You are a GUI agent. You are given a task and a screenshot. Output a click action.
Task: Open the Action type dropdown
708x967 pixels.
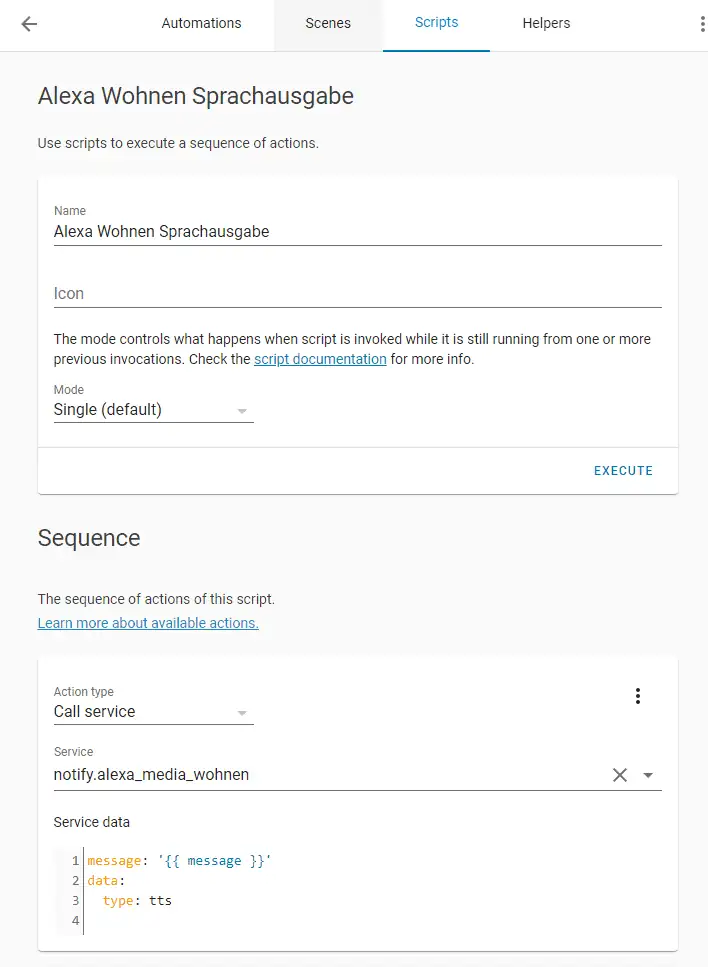click(x=153, y=712)
